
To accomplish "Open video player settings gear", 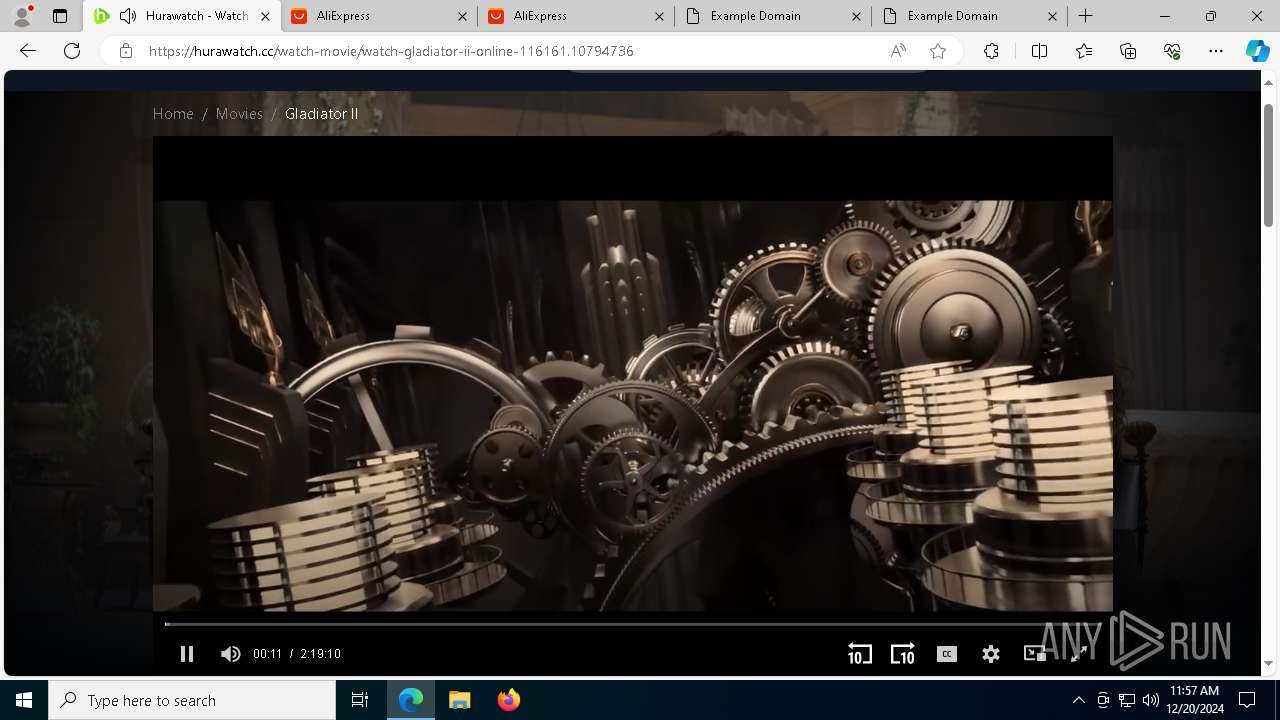I will 991,654.
